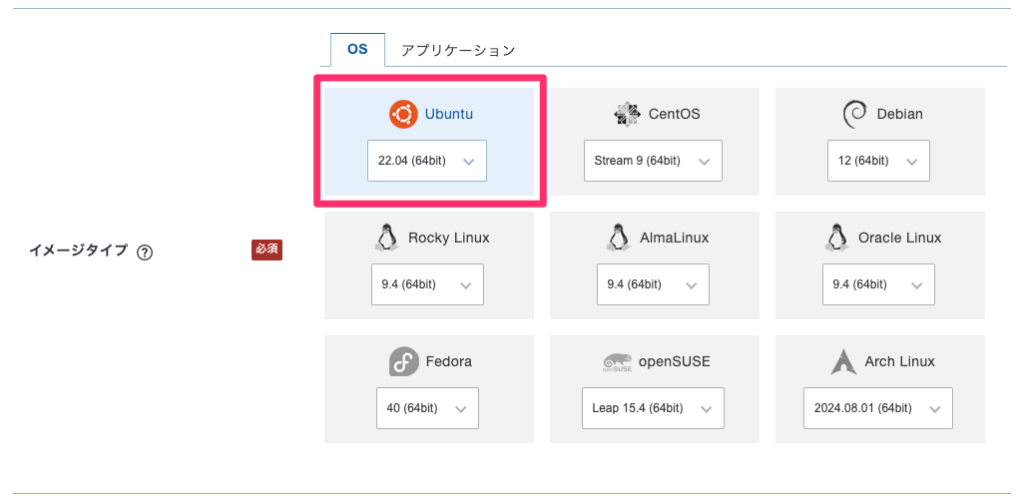This screenshot has width=1024, height=504.
Task: Click the Oracle Linux name label
Action: (899, 238)
